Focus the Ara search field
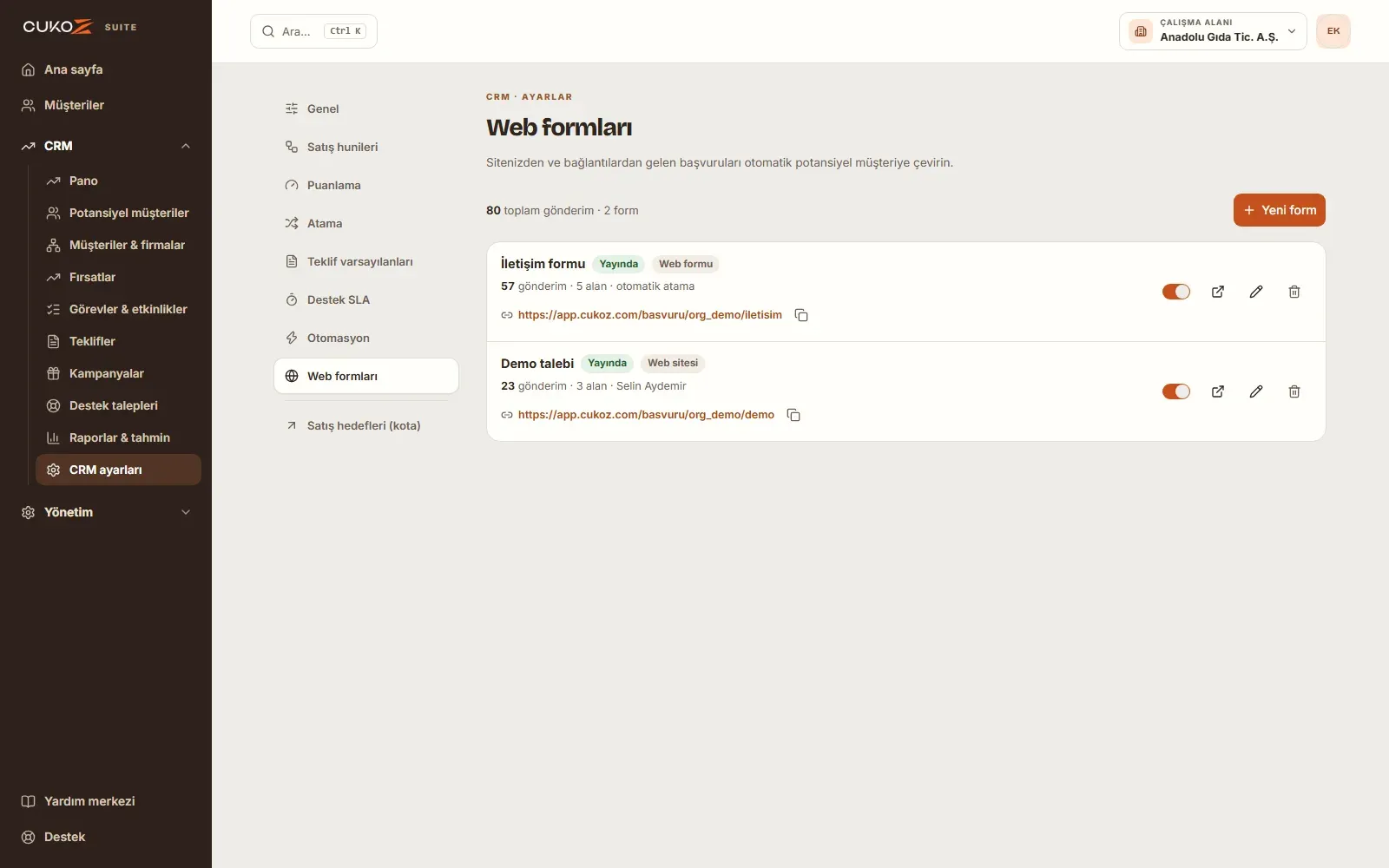1389x868 pixels. tap(313, 31)
